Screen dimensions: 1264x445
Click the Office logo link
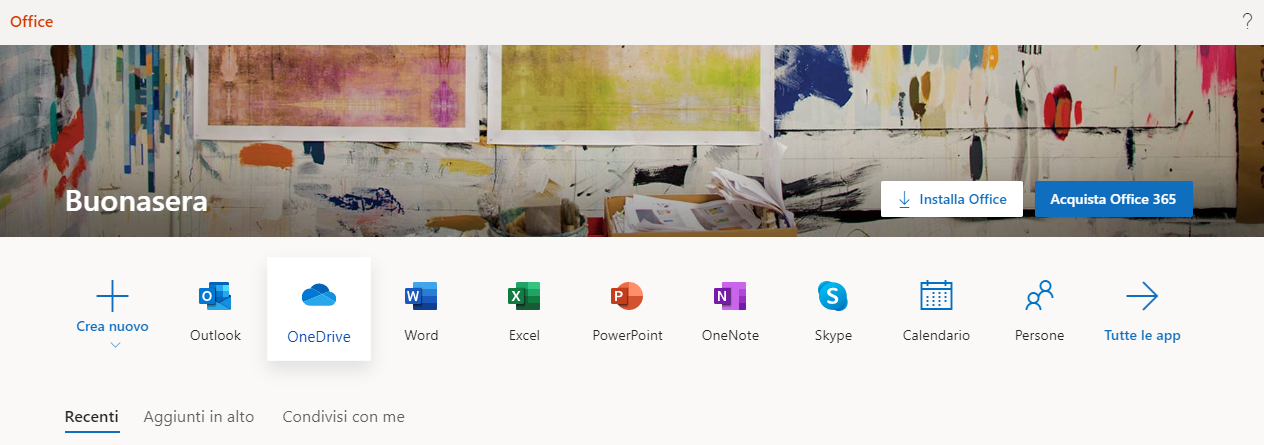pos(32,22)
